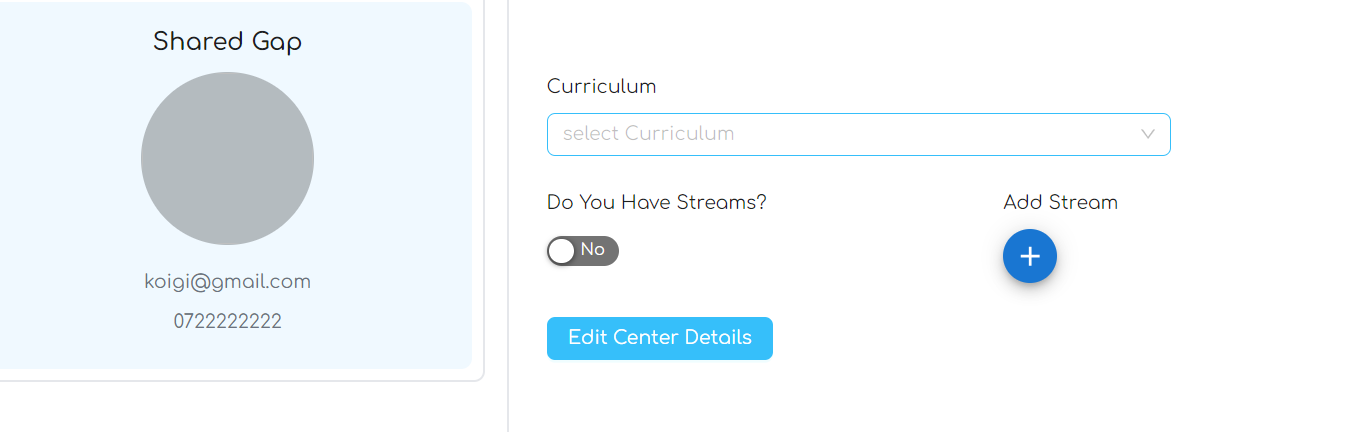Open the select Curriculum dropdown
The image size is (1351, 432).
tap(858, 134)
